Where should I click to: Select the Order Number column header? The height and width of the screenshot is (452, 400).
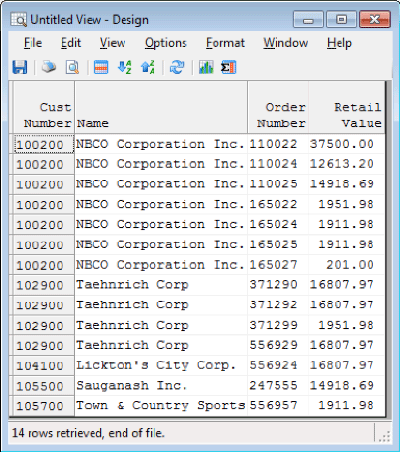tap(278, 107)
